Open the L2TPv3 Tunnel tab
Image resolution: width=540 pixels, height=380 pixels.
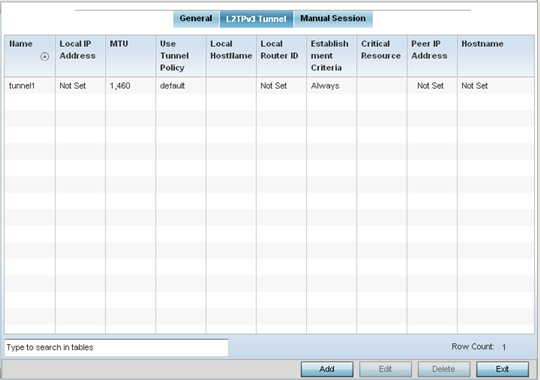point(256,19)
